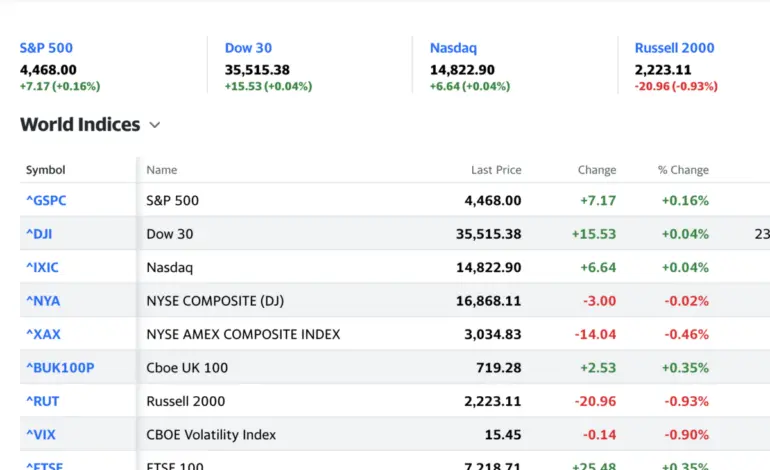This screenshot has height=470, width=770.
Task: Select the +7.17 change cell in table
Action: pos(598,200)
